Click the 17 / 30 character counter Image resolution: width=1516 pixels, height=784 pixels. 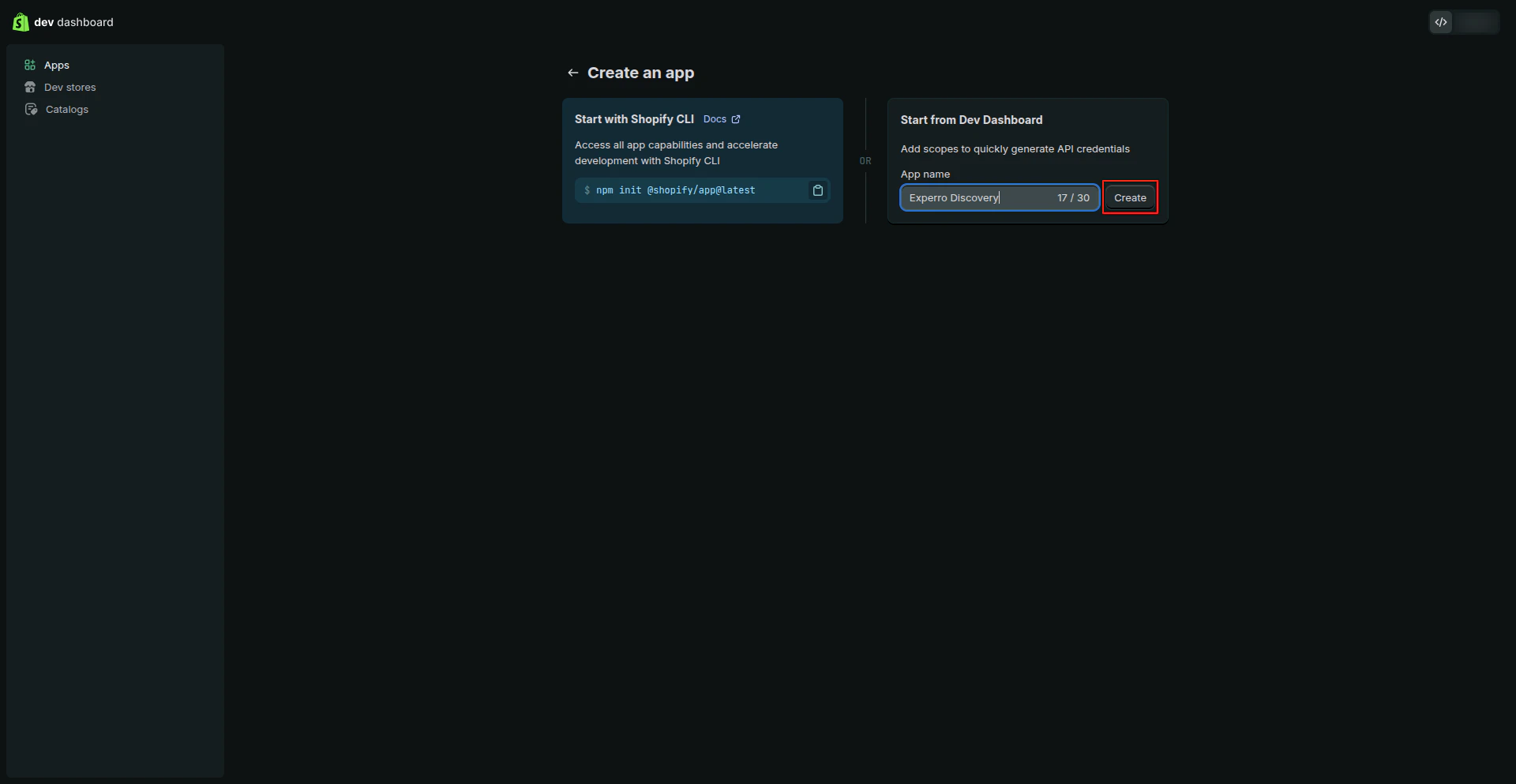pyautogui.click(x=1073, y=197)
